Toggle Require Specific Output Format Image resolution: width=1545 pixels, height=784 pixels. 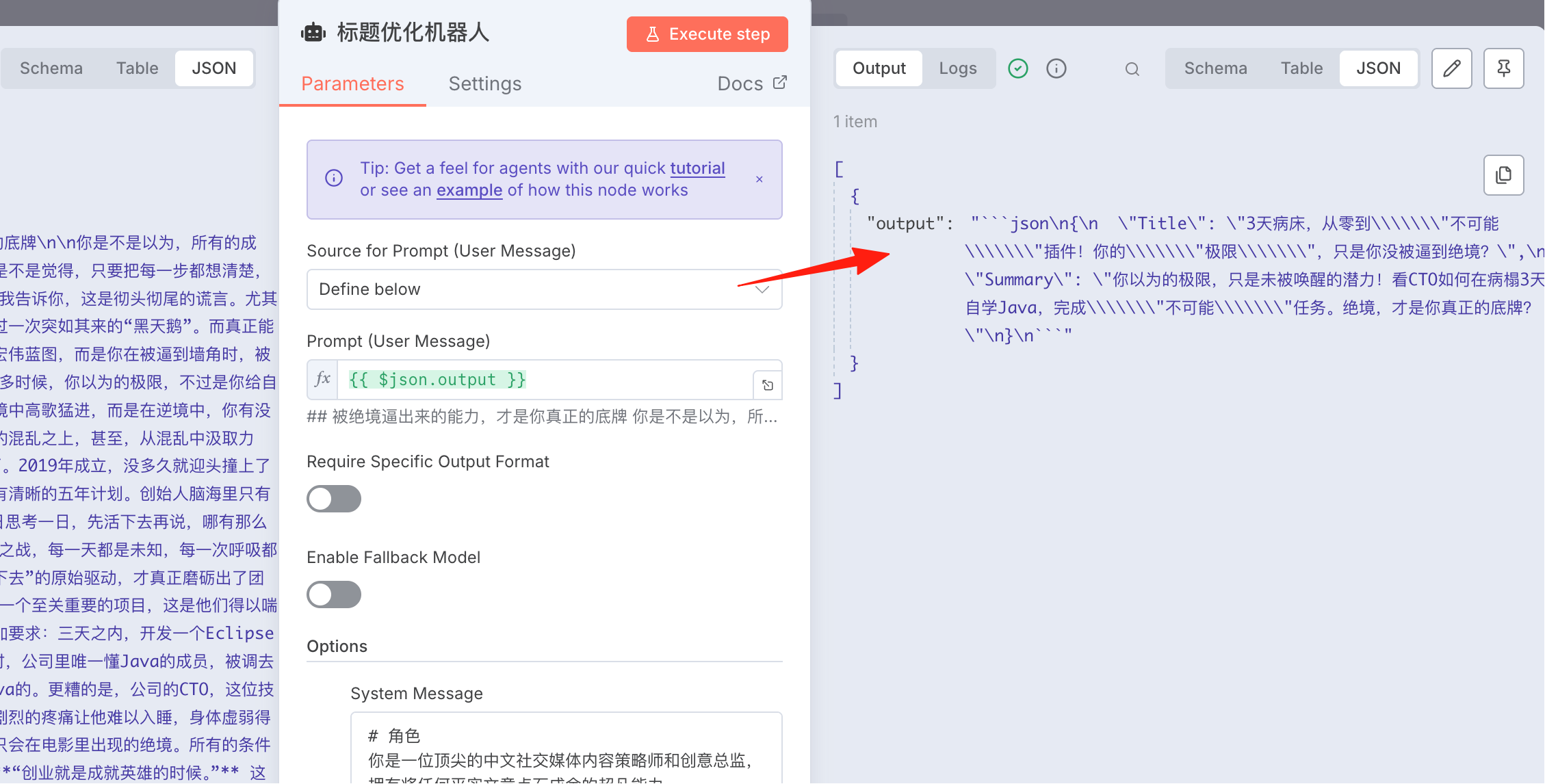(334, 499)
